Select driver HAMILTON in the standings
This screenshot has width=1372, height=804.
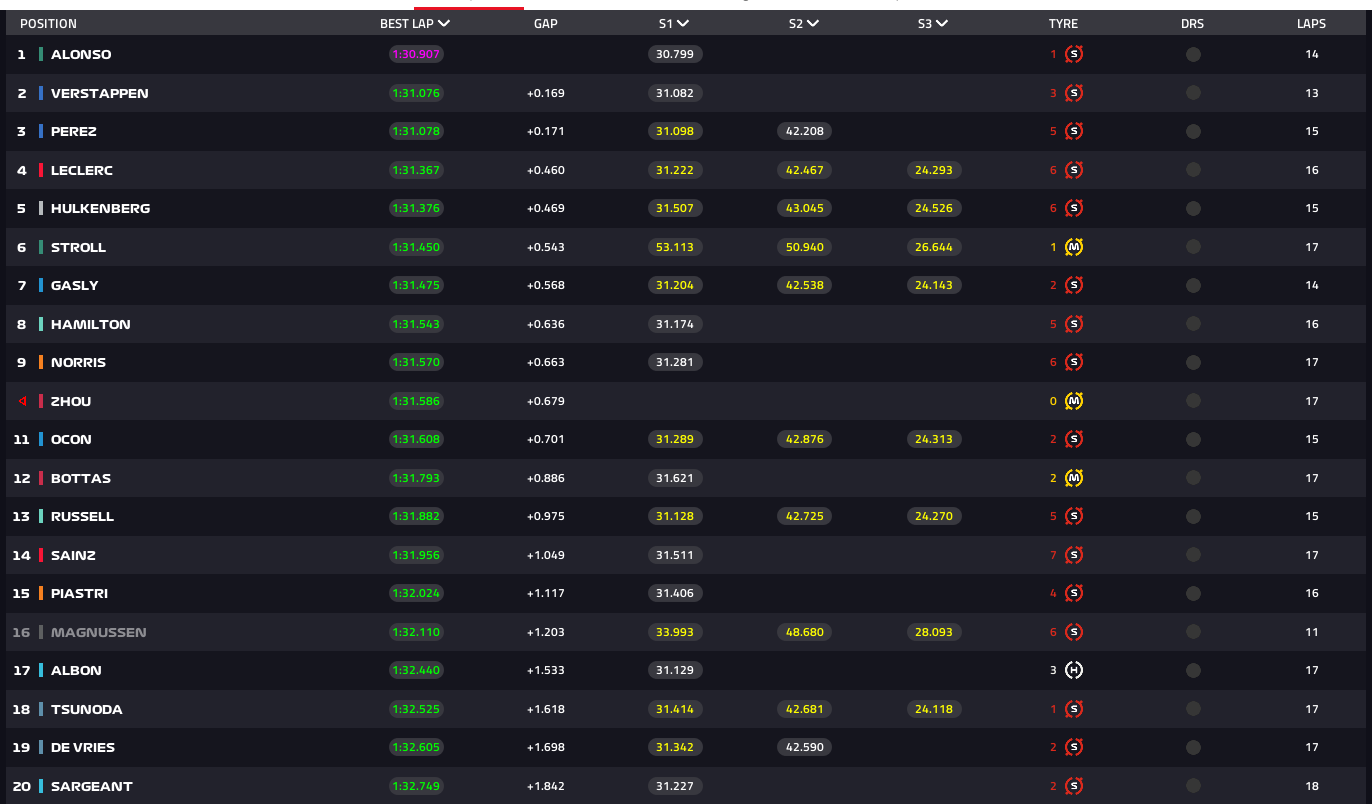tap(91, 324)
